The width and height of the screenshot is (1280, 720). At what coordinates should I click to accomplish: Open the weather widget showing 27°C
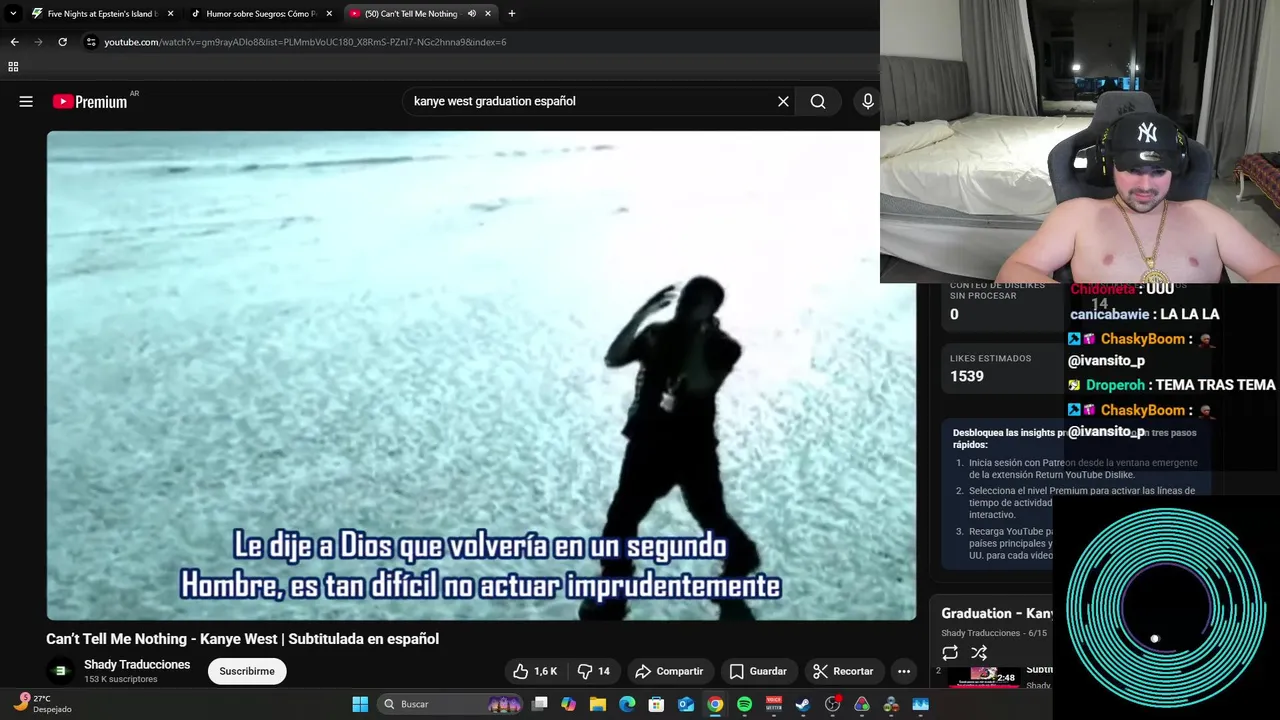tap(42, 703)
